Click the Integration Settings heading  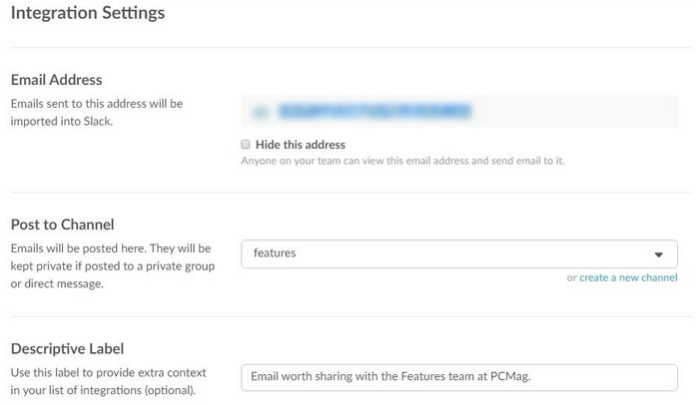(88, 13)
